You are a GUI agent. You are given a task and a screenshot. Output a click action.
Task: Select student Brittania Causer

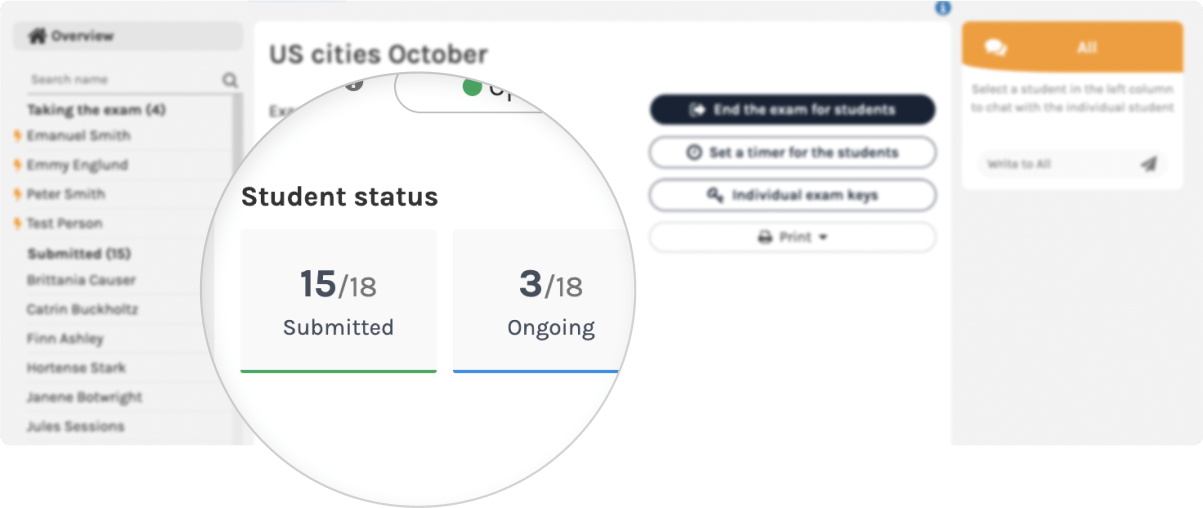[x=81, y=280]
